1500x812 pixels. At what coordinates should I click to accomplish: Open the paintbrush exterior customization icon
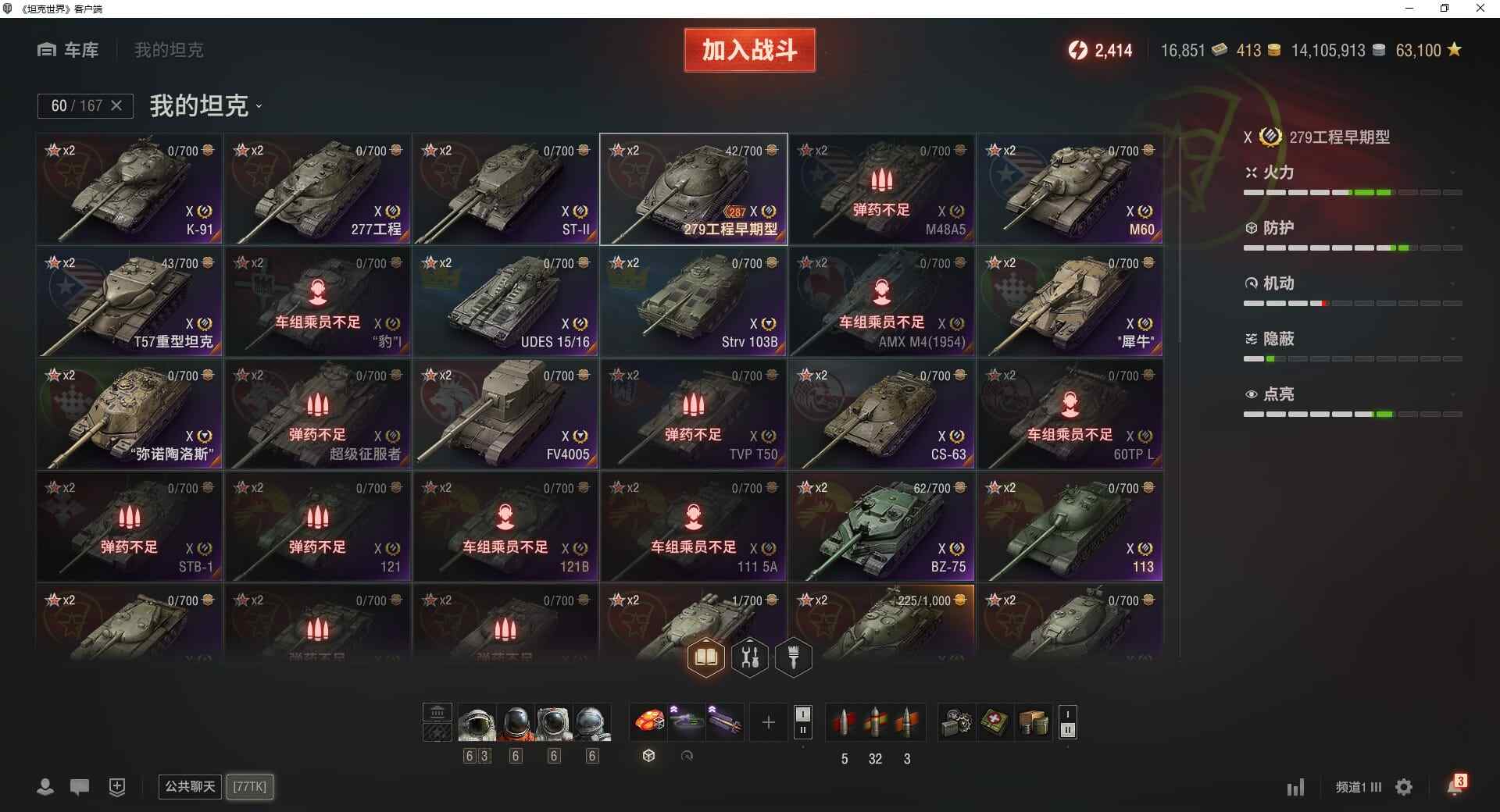pos(794,657)
